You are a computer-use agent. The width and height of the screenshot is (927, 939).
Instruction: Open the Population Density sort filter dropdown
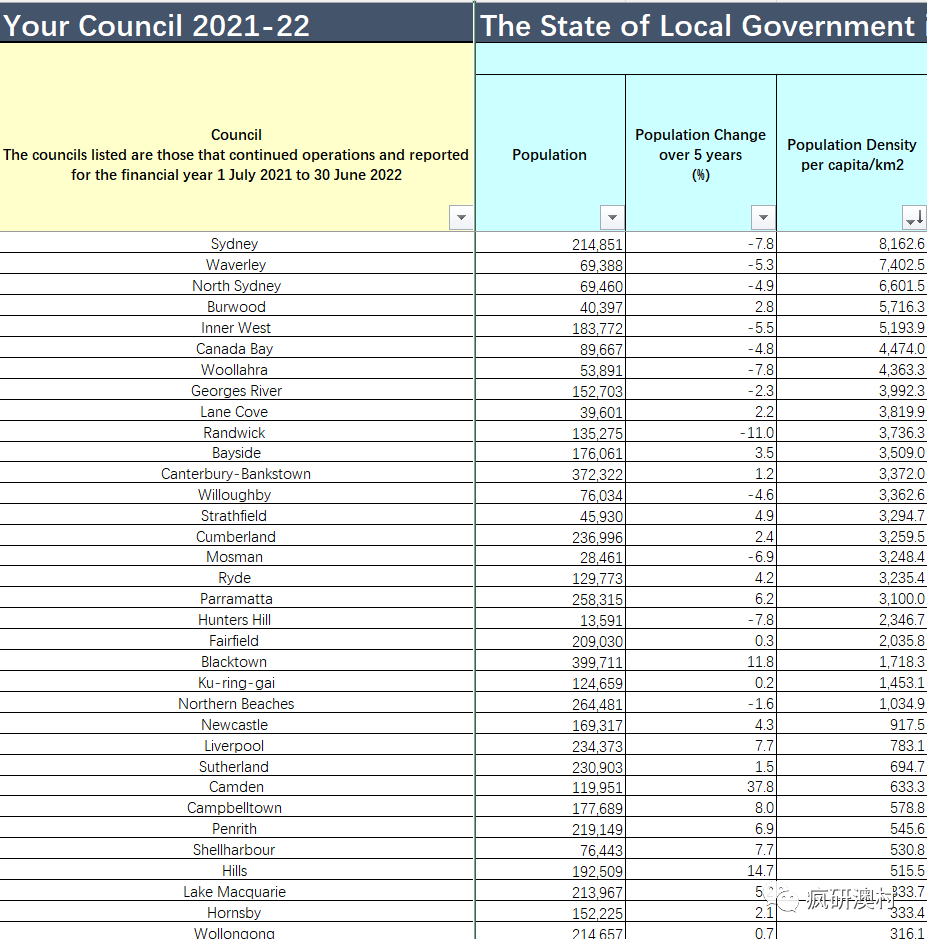pos(914,217)
